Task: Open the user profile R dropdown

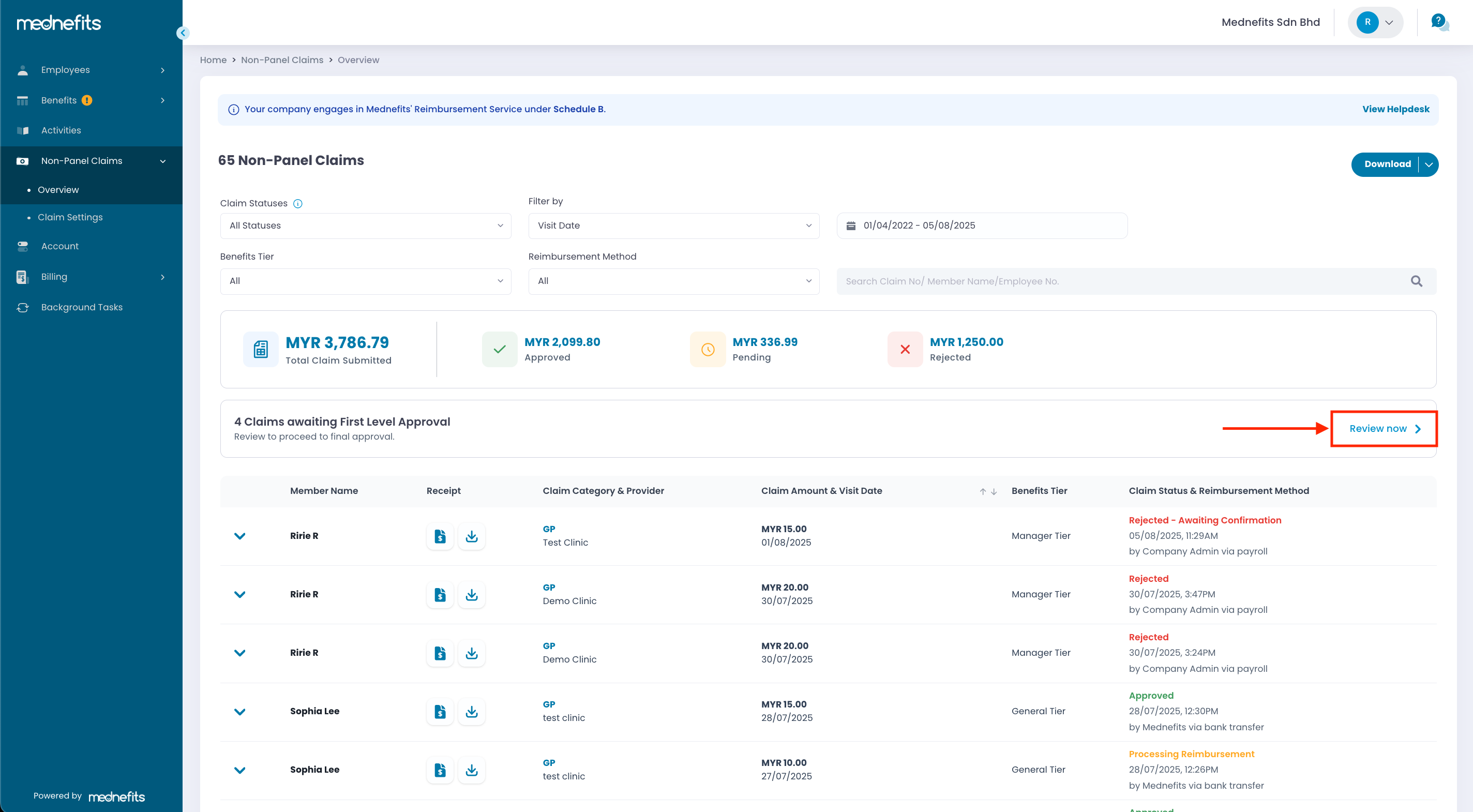Action: [1375, 22]
